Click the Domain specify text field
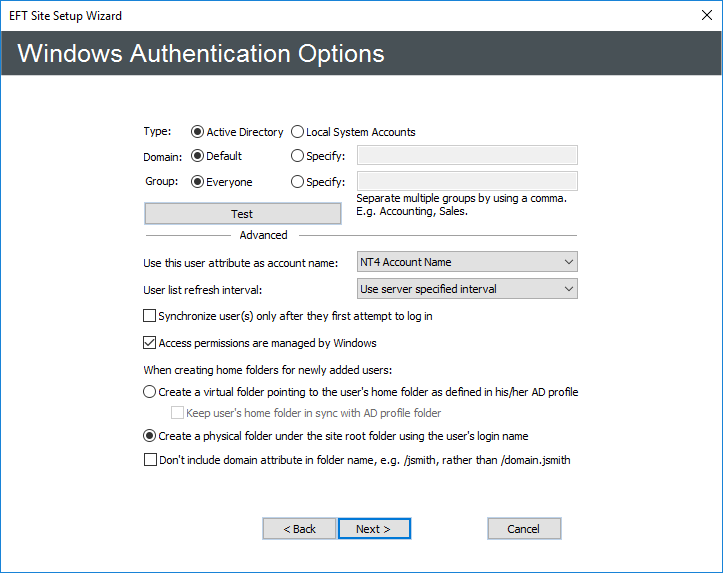The width and height of the screenshot is (723, 573). [467, 155]
